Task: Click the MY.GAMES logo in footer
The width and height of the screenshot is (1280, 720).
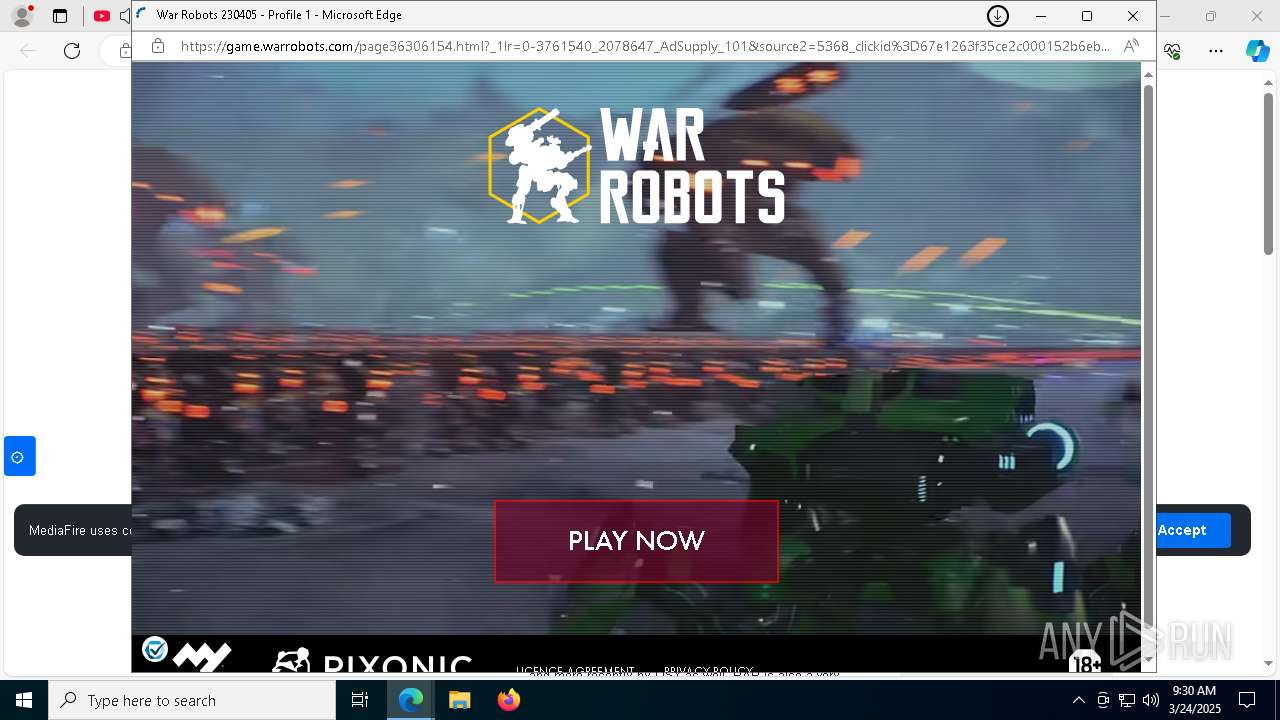Action: [203, 656]
